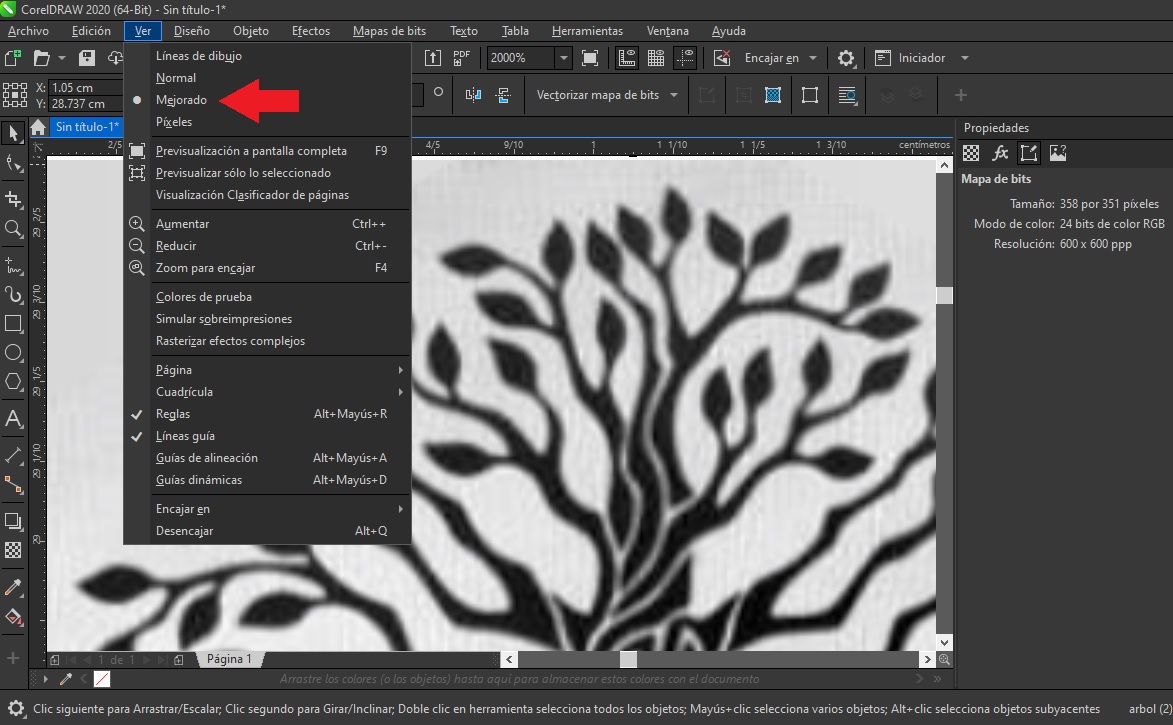Image resolution: width=1173 pixels, height=725 pixels.
Task: Select the Ellipse tool
Action: [x=13, y=352]
